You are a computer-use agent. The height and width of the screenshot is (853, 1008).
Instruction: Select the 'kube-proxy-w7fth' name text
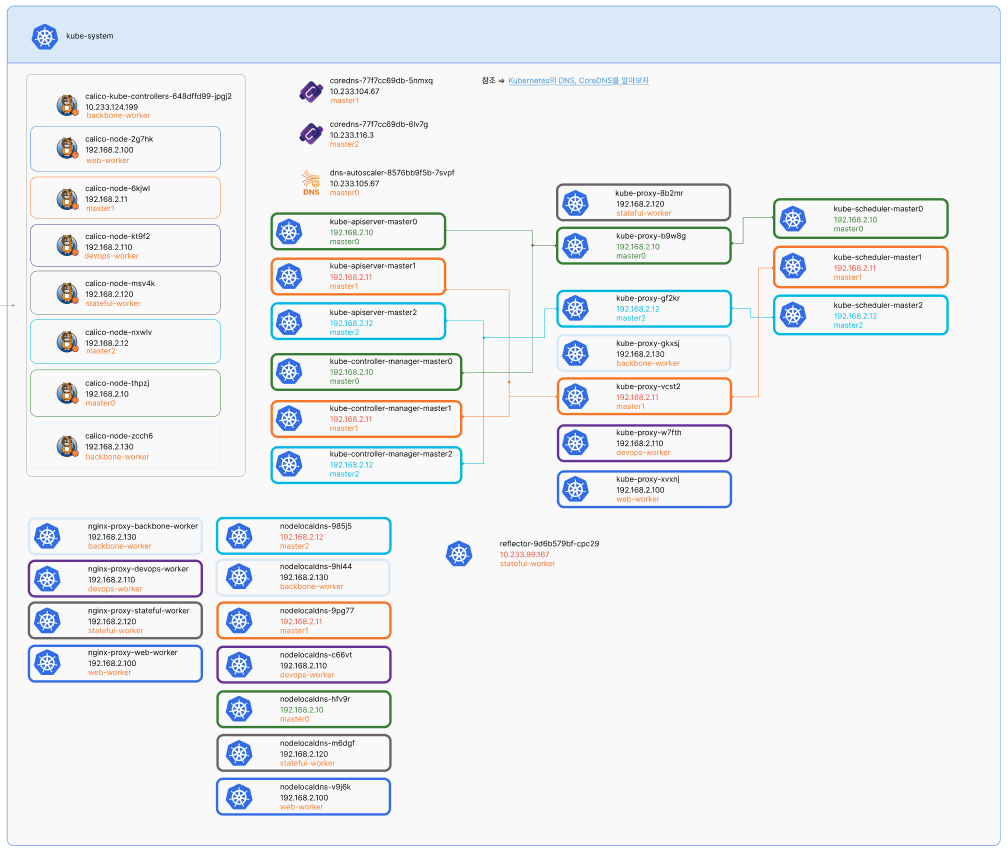point(649,433)
